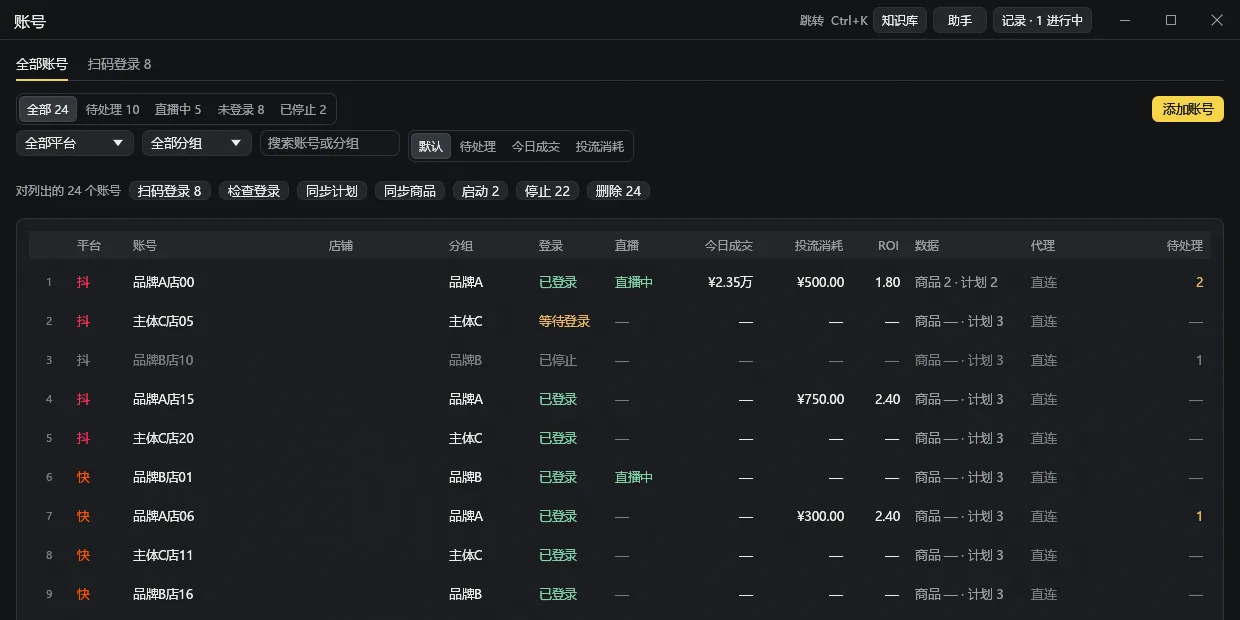1240x620 pixels.
Task: Click the 停止 22 button
Action: [548, 190]
